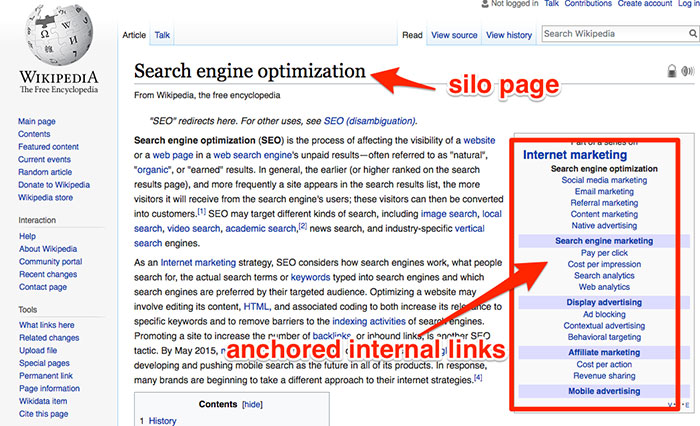The image size is (700, 426).
Task: Switch to the Talk tab
Action: pyautogui.click(x=162, y=35)
